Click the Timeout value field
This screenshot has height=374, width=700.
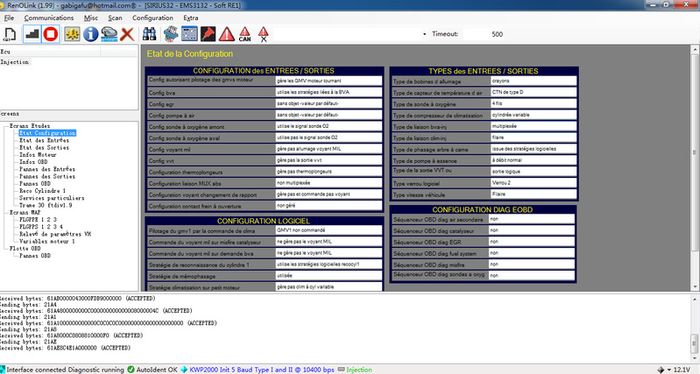[485, 34]
